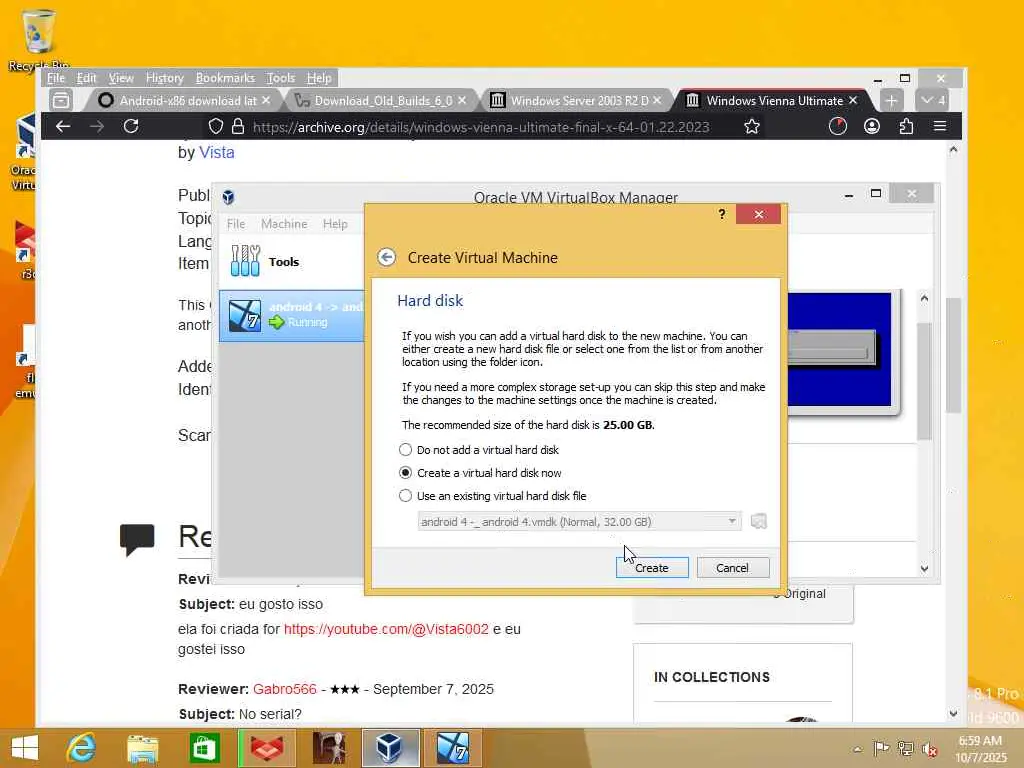Go back using the wizard's back arrow
Screen dimensions: 1024x768
coord(387,257)
